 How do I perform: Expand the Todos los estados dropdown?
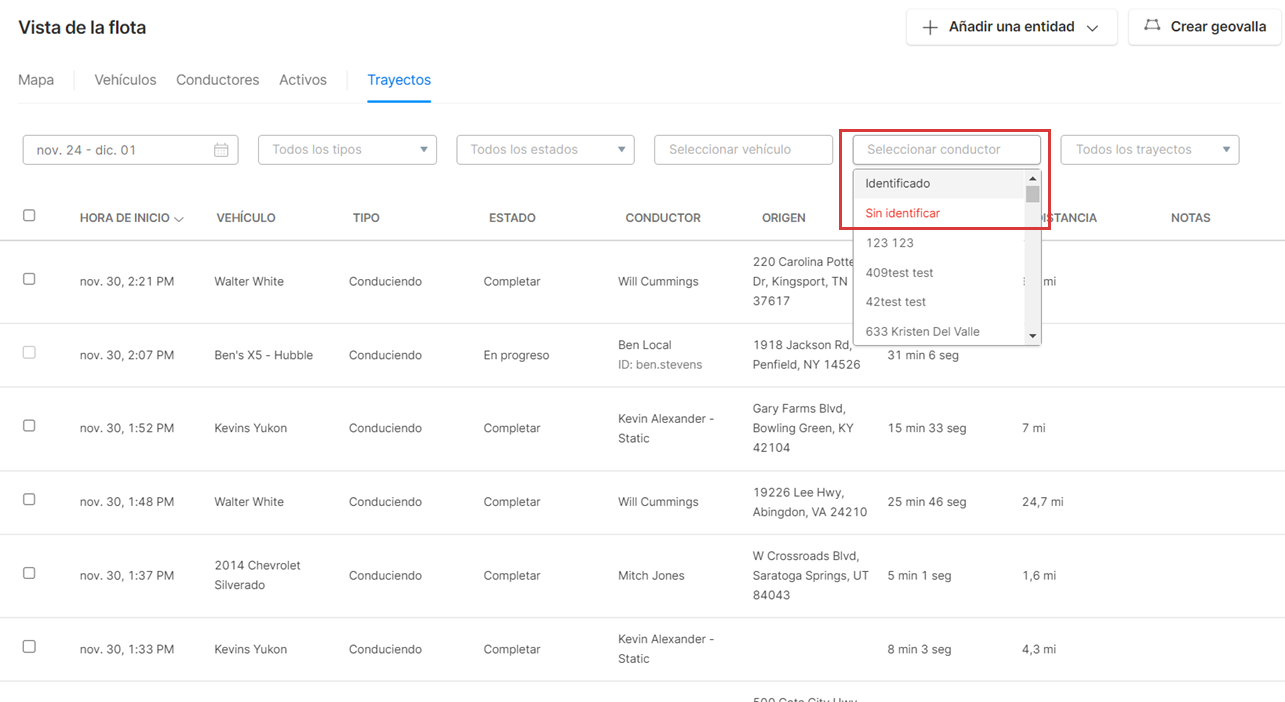tap(545, 150)
